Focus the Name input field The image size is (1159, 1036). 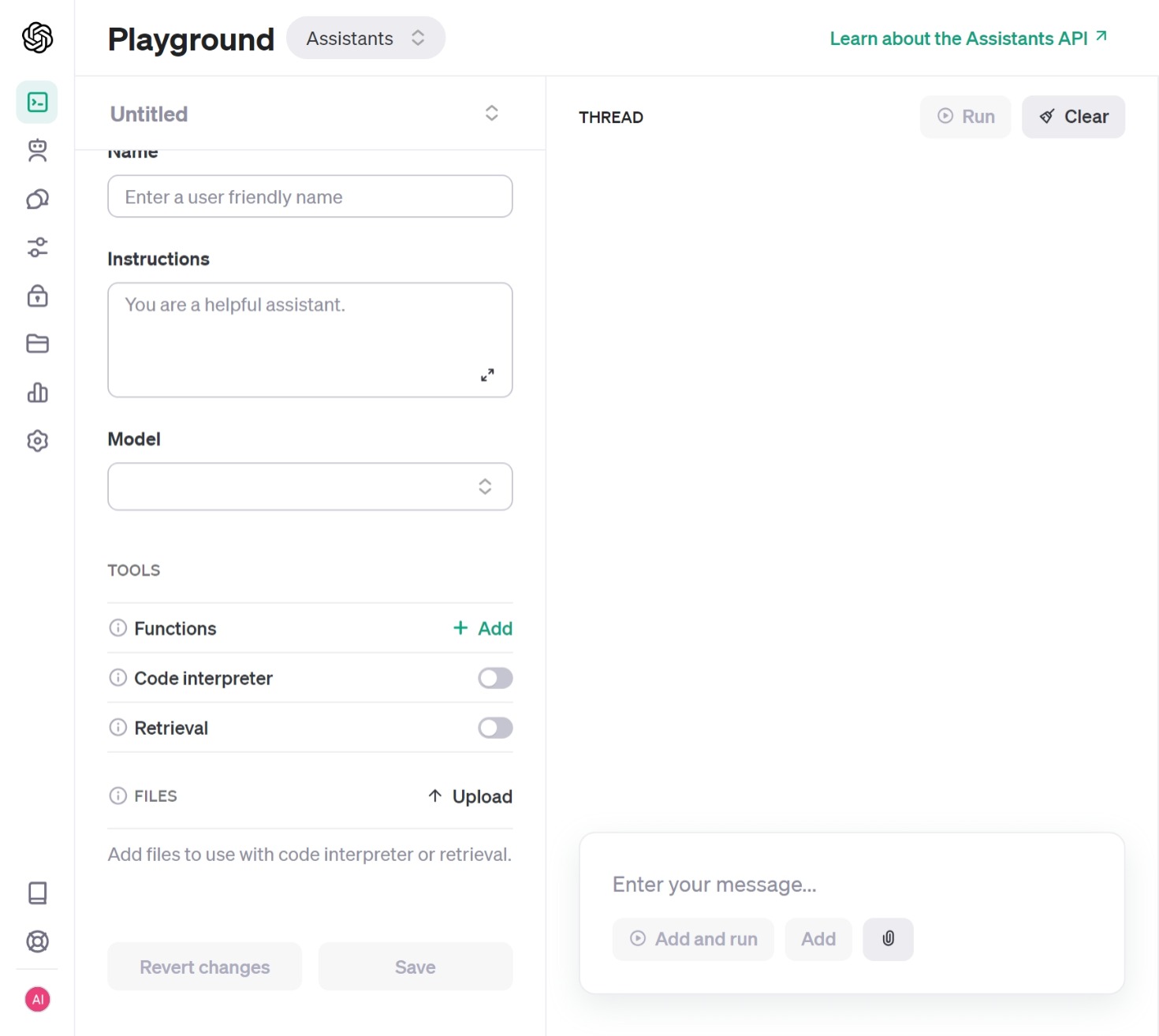coord(310,196)
